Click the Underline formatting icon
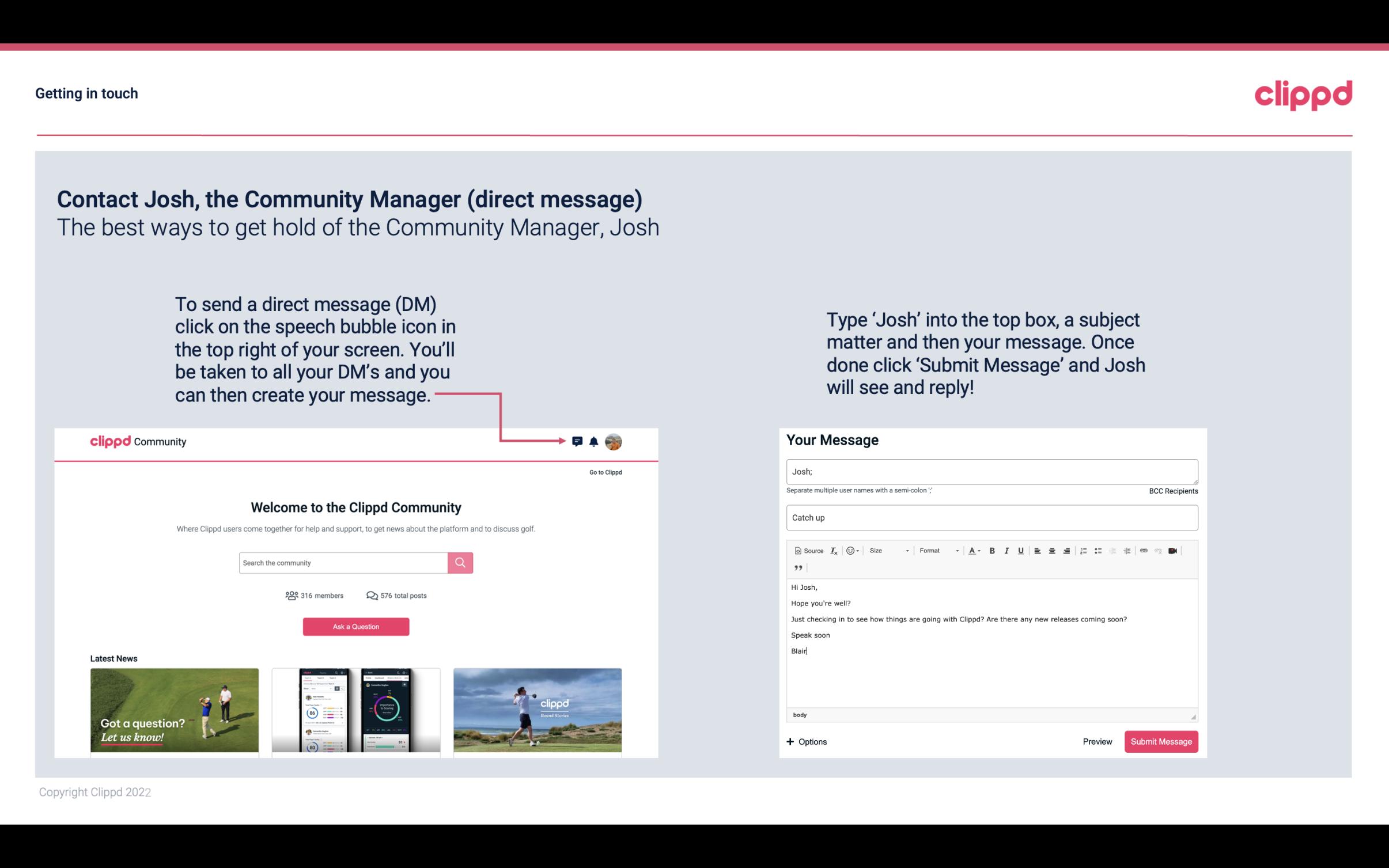Image resolution: width=1389 pixels, height=868 pixels. 1021,550
